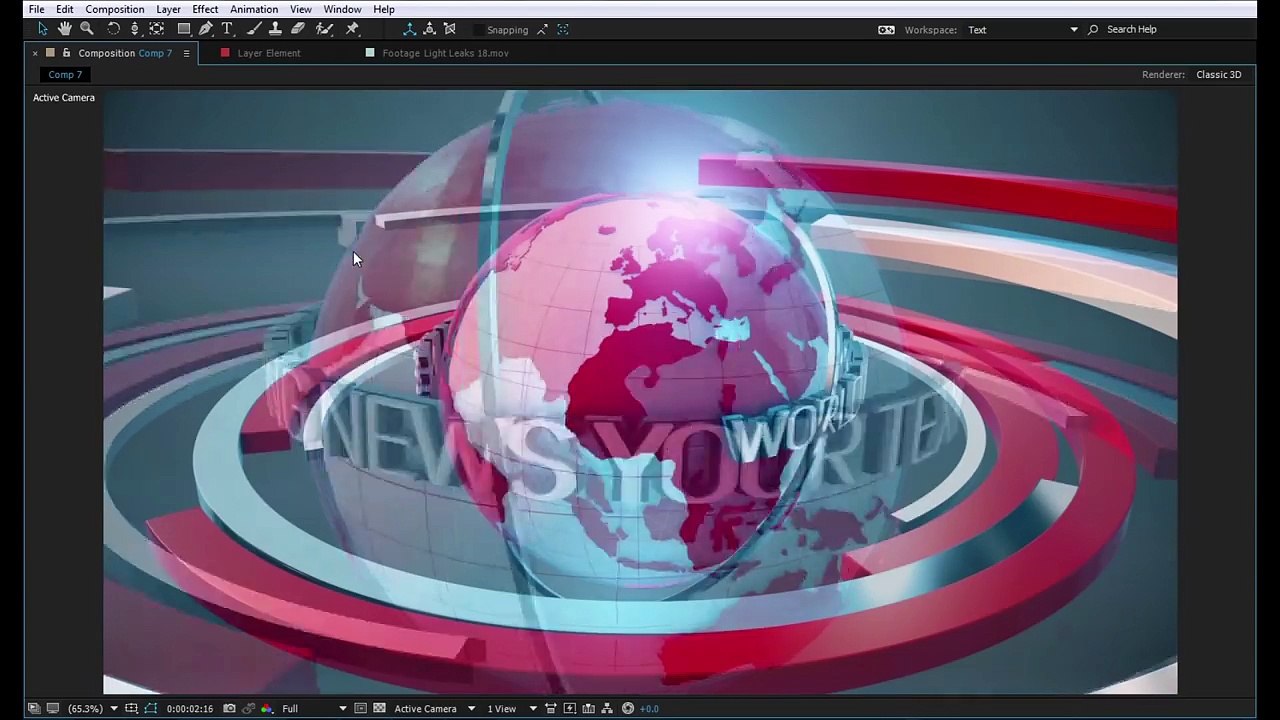1280x720 pixels.
Task: Select the Roto Brush tool
Action: coord(324,29)
